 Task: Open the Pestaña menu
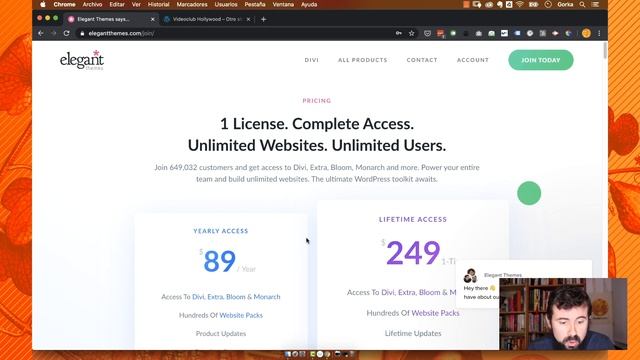tap(255, 4)
